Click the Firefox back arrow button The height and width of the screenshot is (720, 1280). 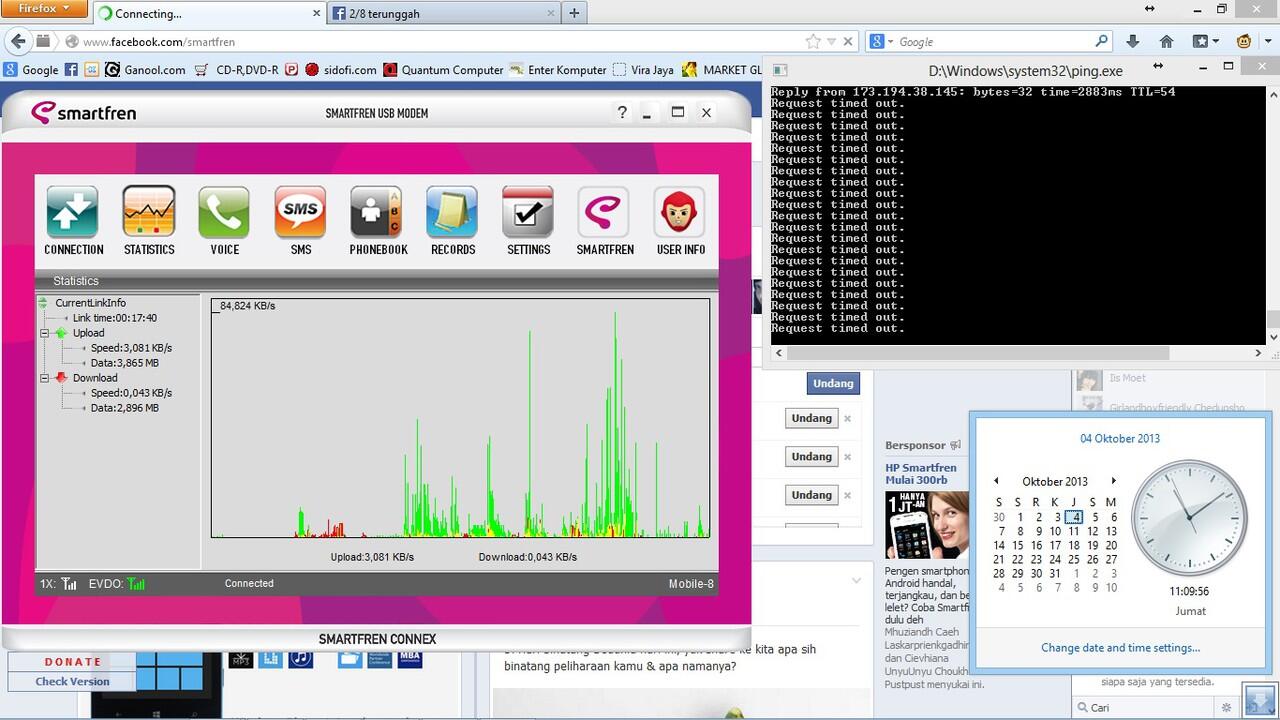(x=17, y=42)
